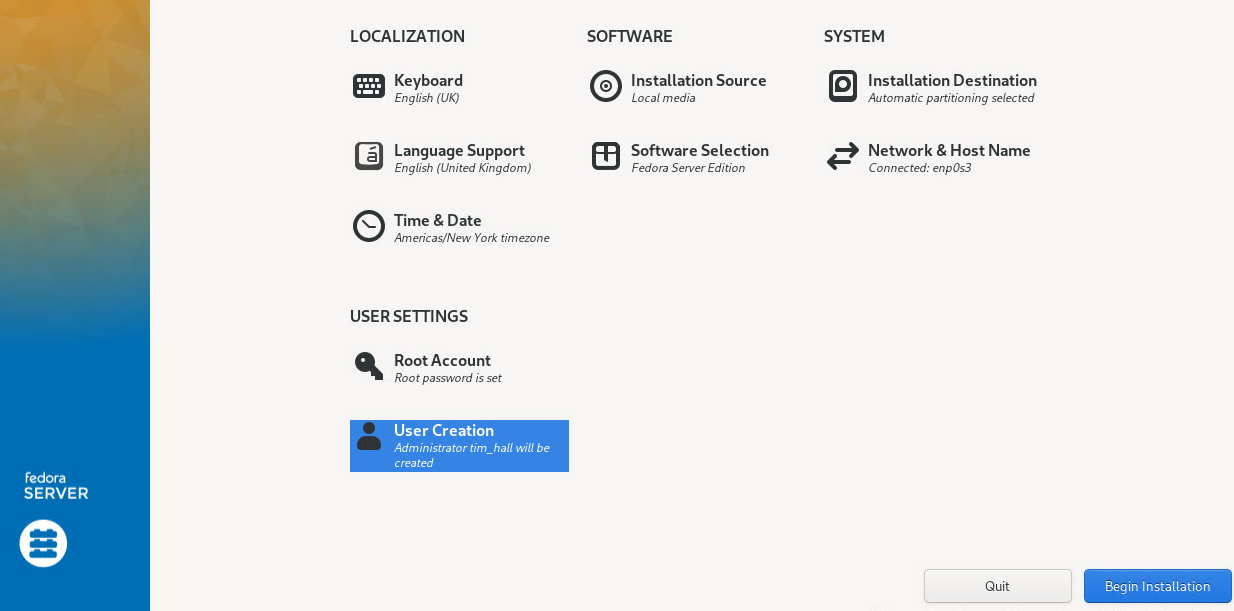
Task: Click the "LOCALIZATION" section heading
Action: (x=407, y=36)
